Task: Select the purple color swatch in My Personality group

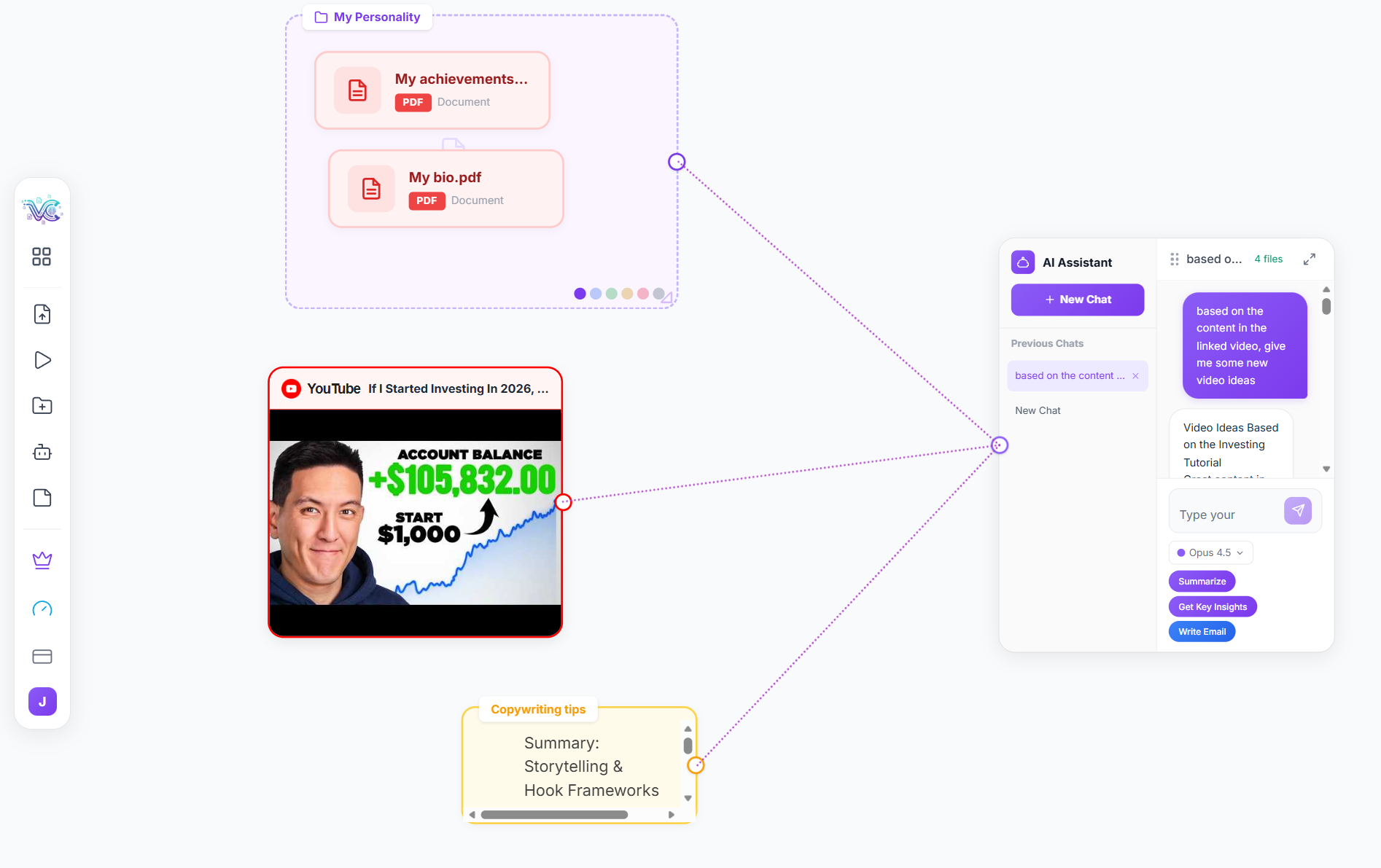Action: pyautogui.click(x=580, y=293)
